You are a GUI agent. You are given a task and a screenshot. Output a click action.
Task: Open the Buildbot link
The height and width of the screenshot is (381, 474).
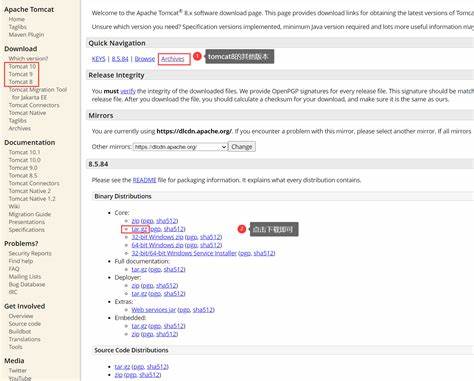pos(20,332)
